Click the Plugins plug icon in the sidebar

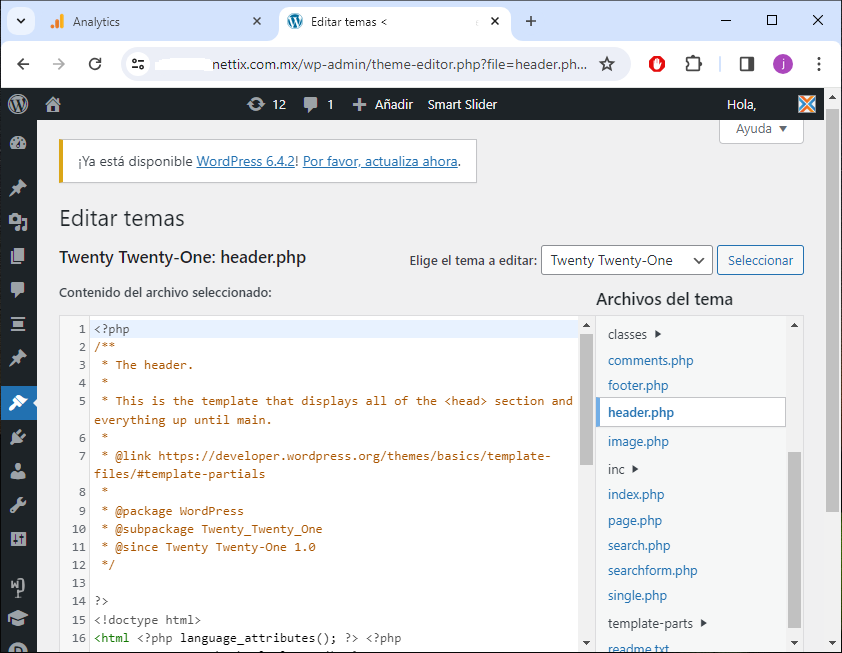(x=17, y=436)
